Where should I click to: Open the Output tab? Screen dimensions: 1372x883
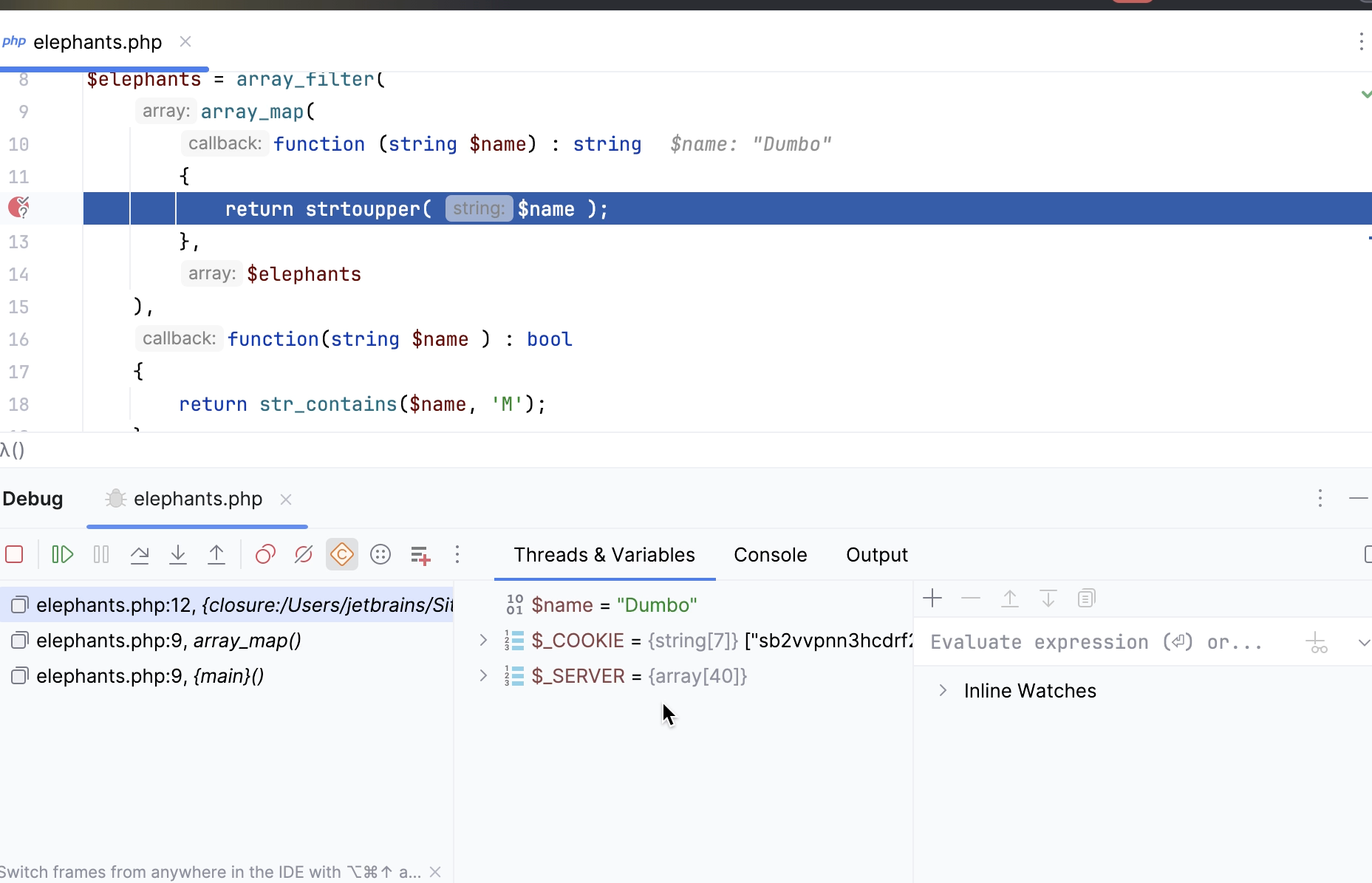click(x=877, y=555)
